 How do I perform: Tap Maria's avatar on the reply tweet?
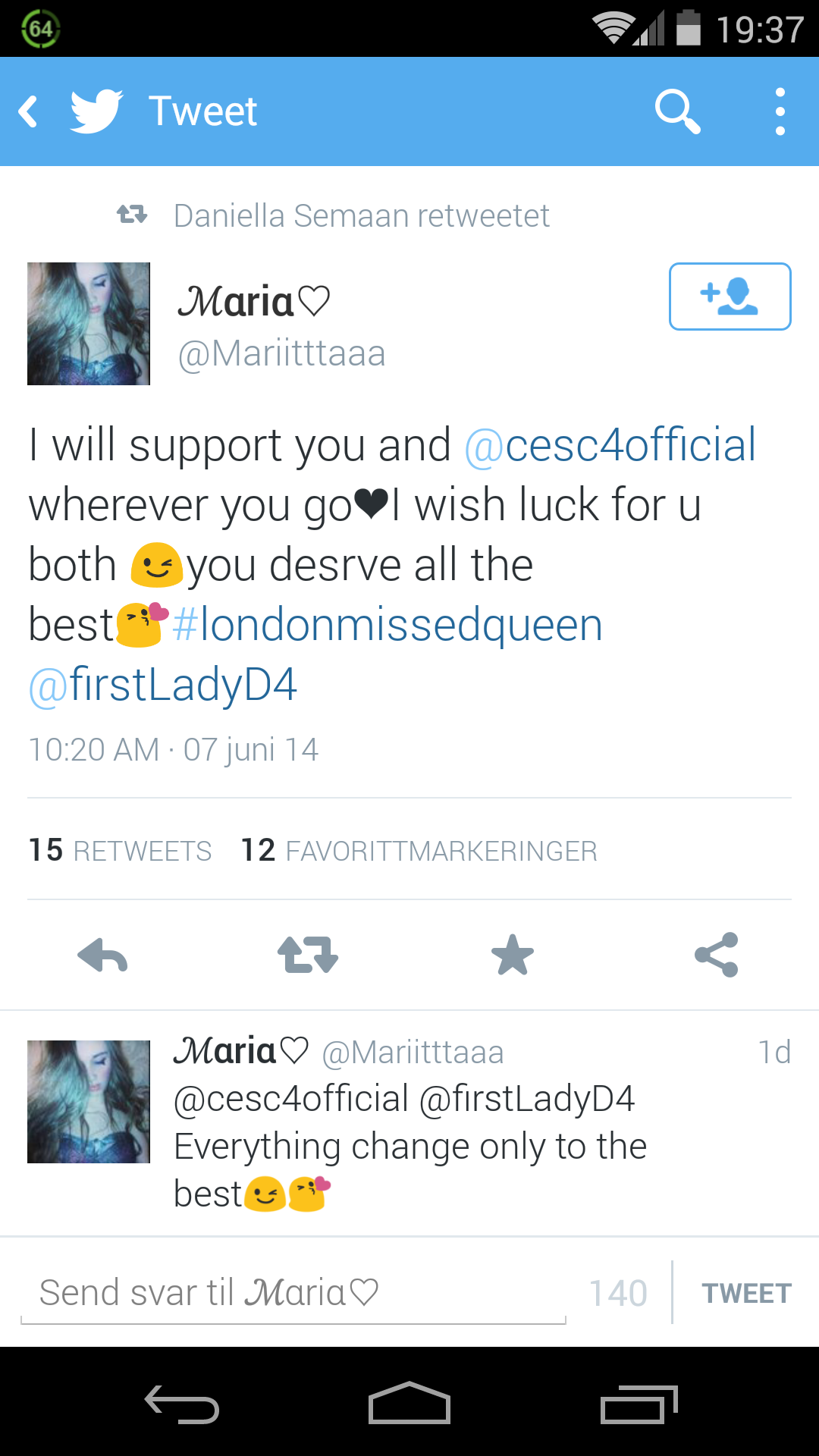pos(89,1102)
